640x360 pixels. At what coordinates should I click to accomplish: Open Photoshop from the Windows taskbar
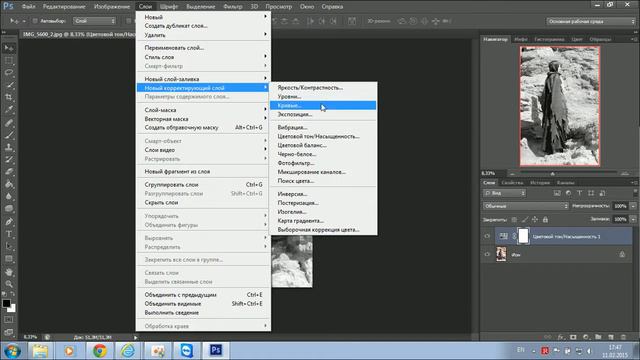tap(216, 350)
